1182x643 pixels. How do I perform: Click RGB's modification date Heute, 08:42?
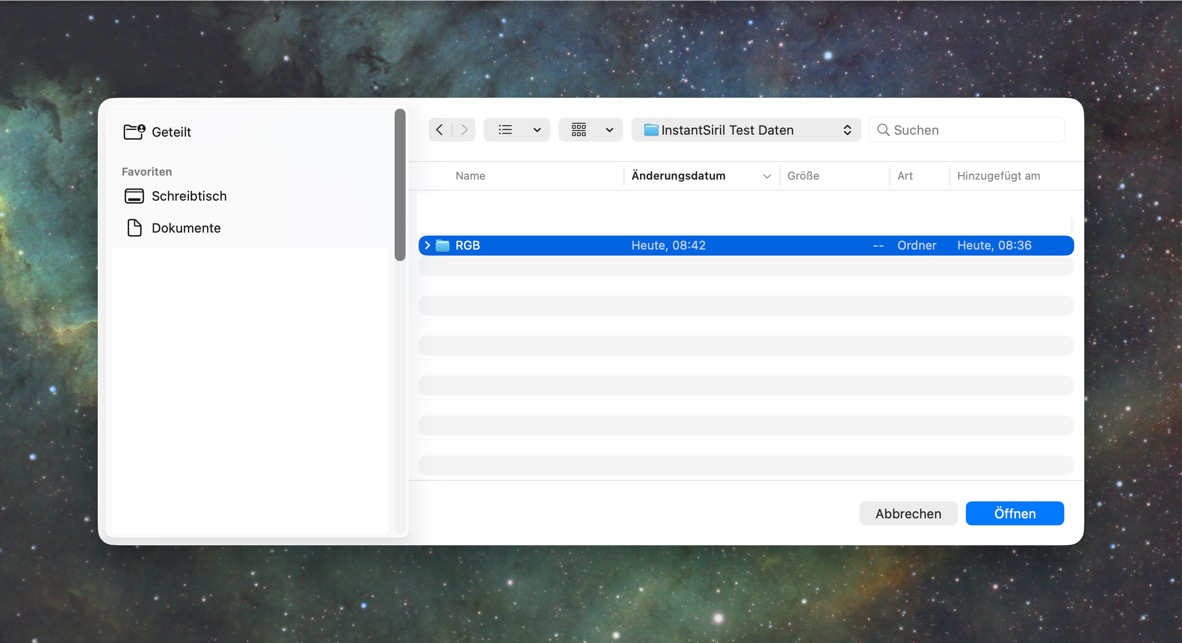point(669,245)
